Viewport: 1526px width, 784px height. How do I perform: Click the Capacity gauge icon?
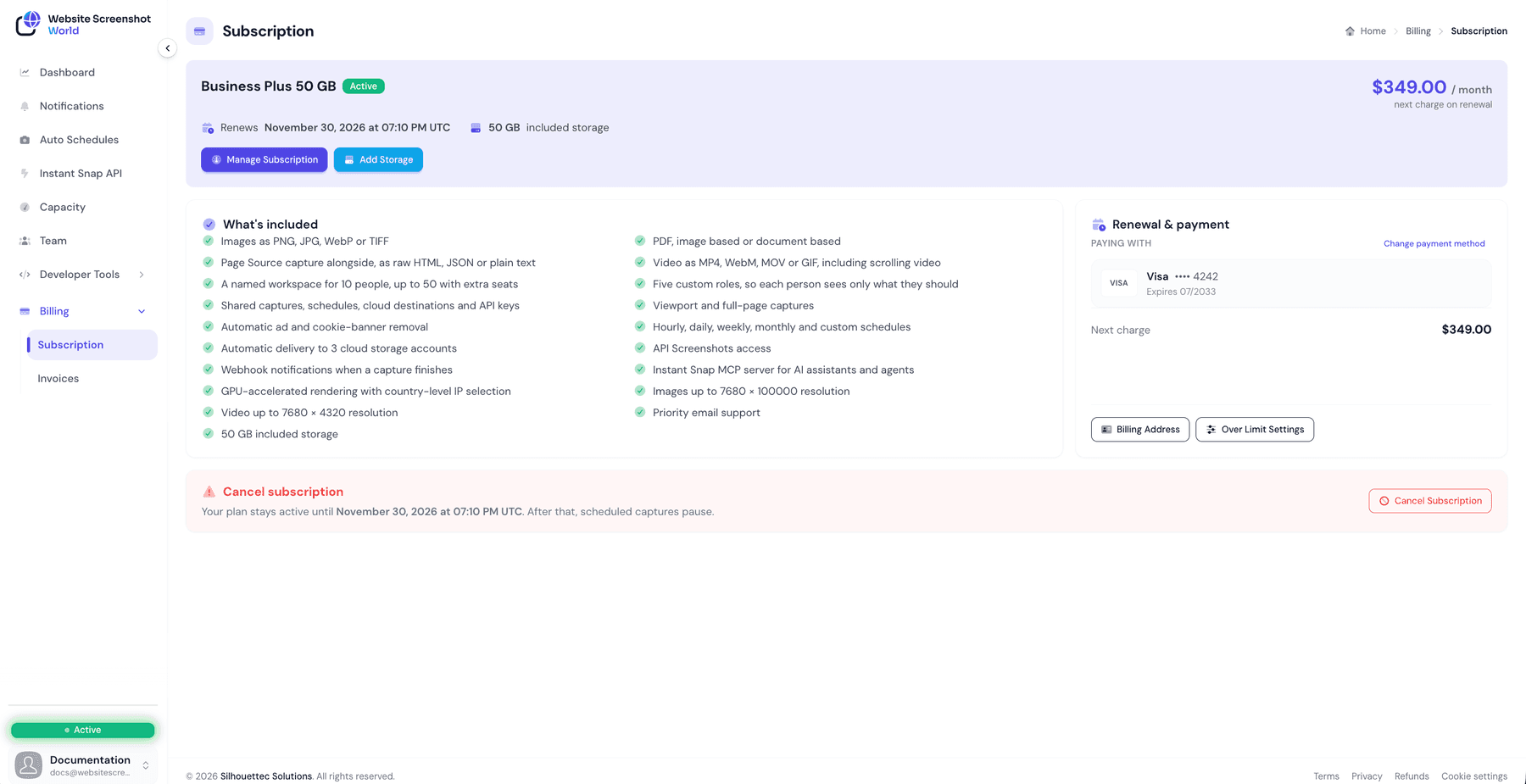pos(25,207)
